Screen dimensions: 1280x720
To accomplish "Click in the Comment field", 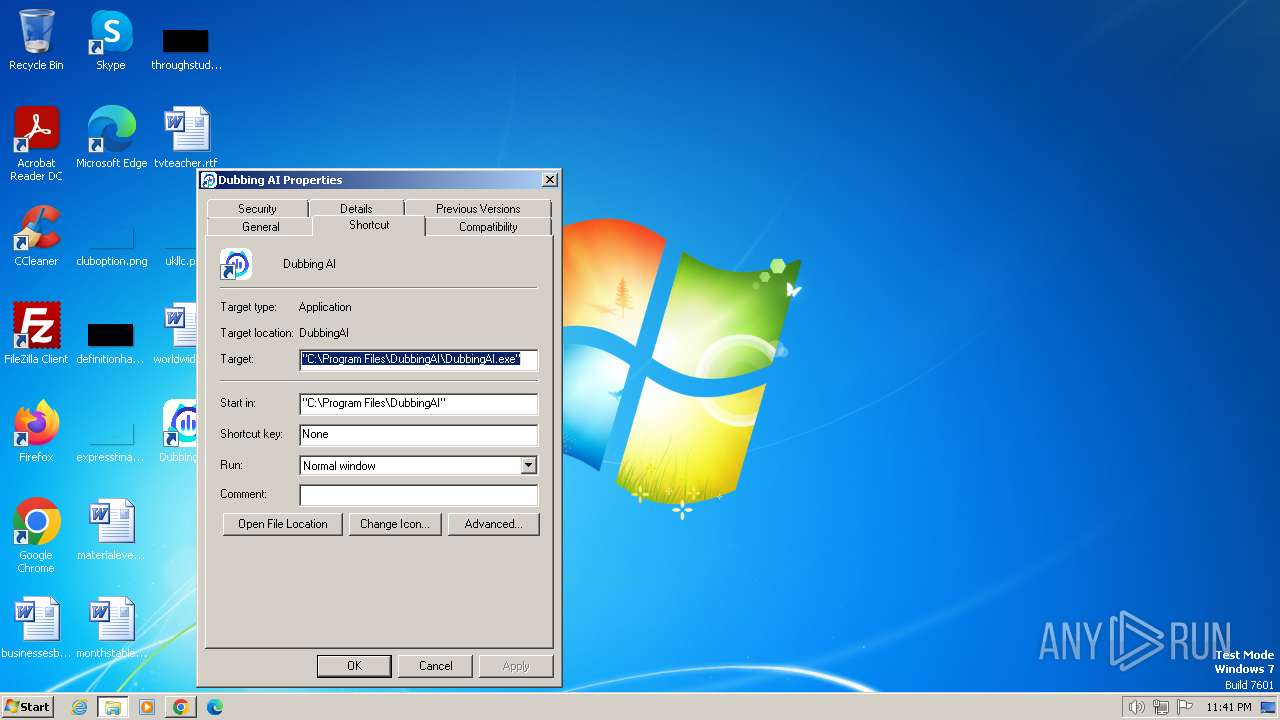I will pos(419,495).
